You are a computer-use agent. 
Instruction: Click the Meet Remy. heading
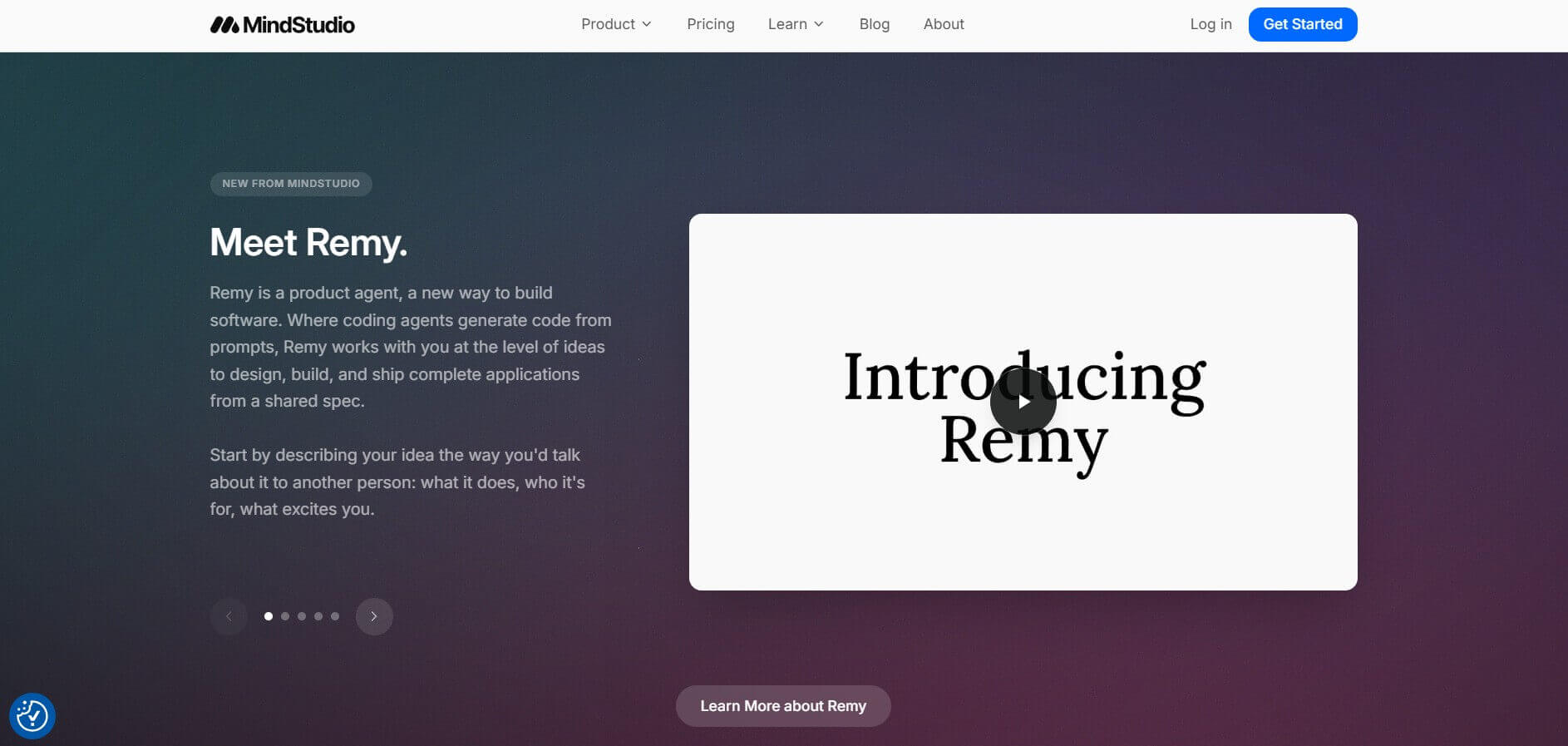click(x=308, y=243)
